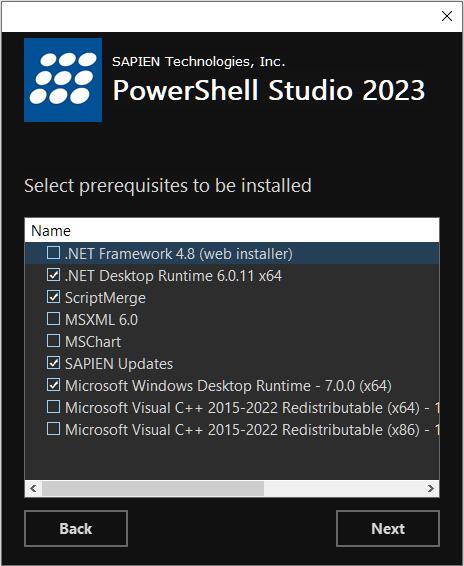Uncheck .NET Desktop Runtime 6.0.11 x64
Viewport: 464px width, 566px height.
53,275
